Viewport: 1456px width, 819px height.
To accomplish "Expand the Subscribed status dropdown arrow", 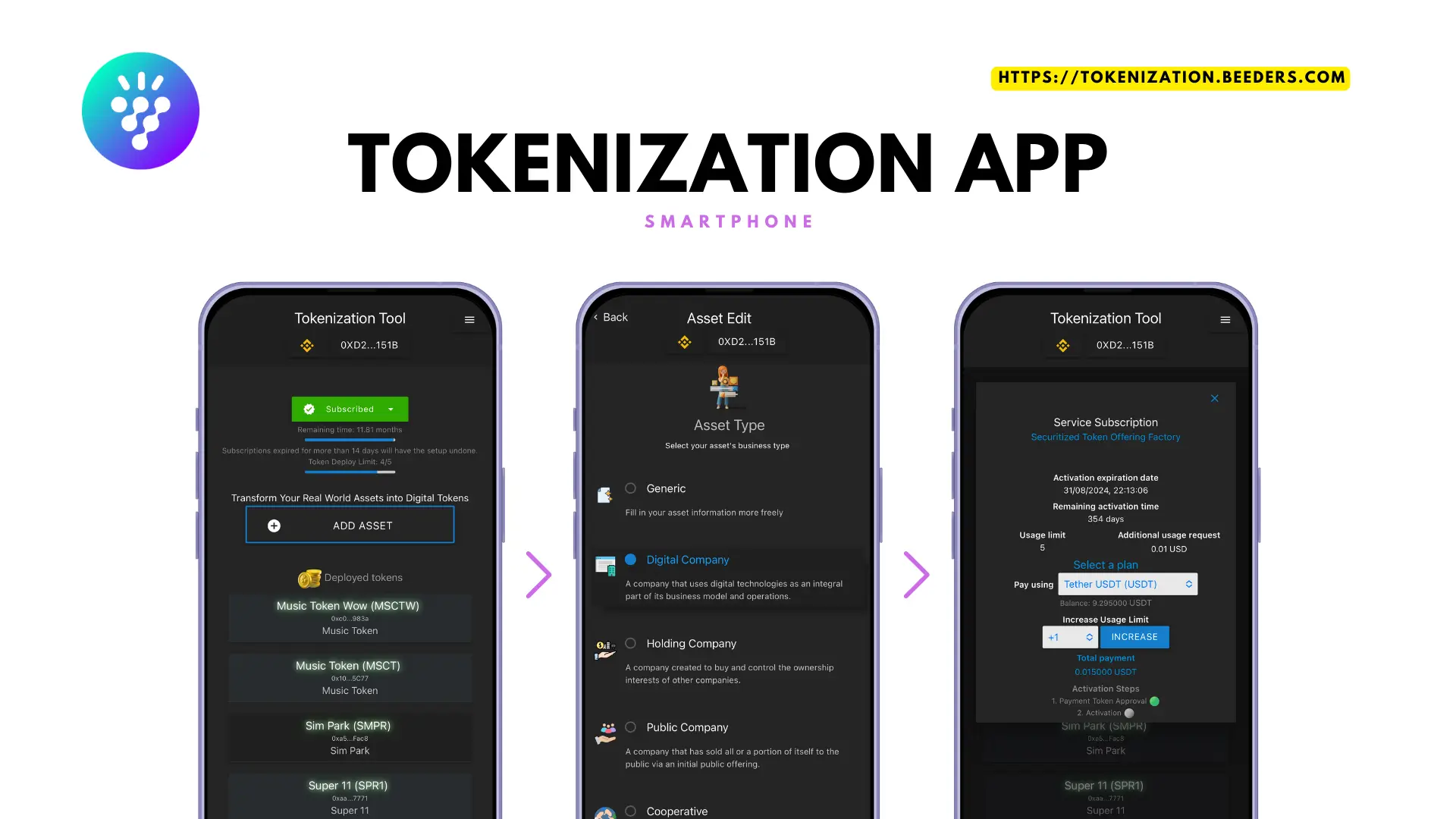I will tap(391, 409).
